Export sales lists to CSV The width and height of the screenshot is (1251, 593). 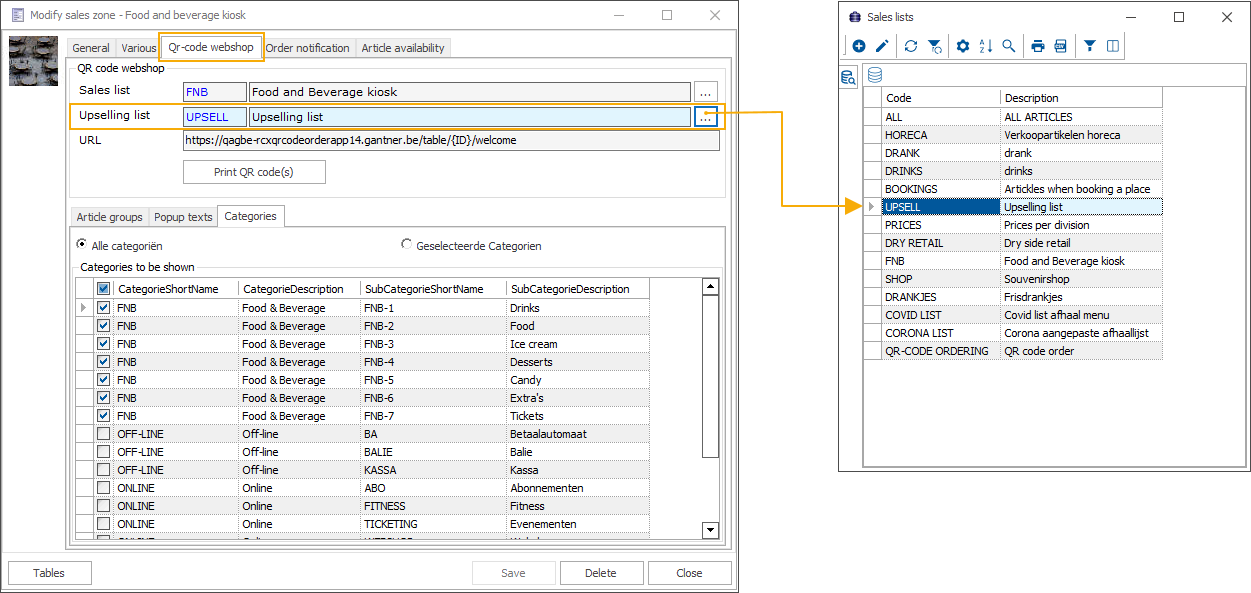[1061, 46]
